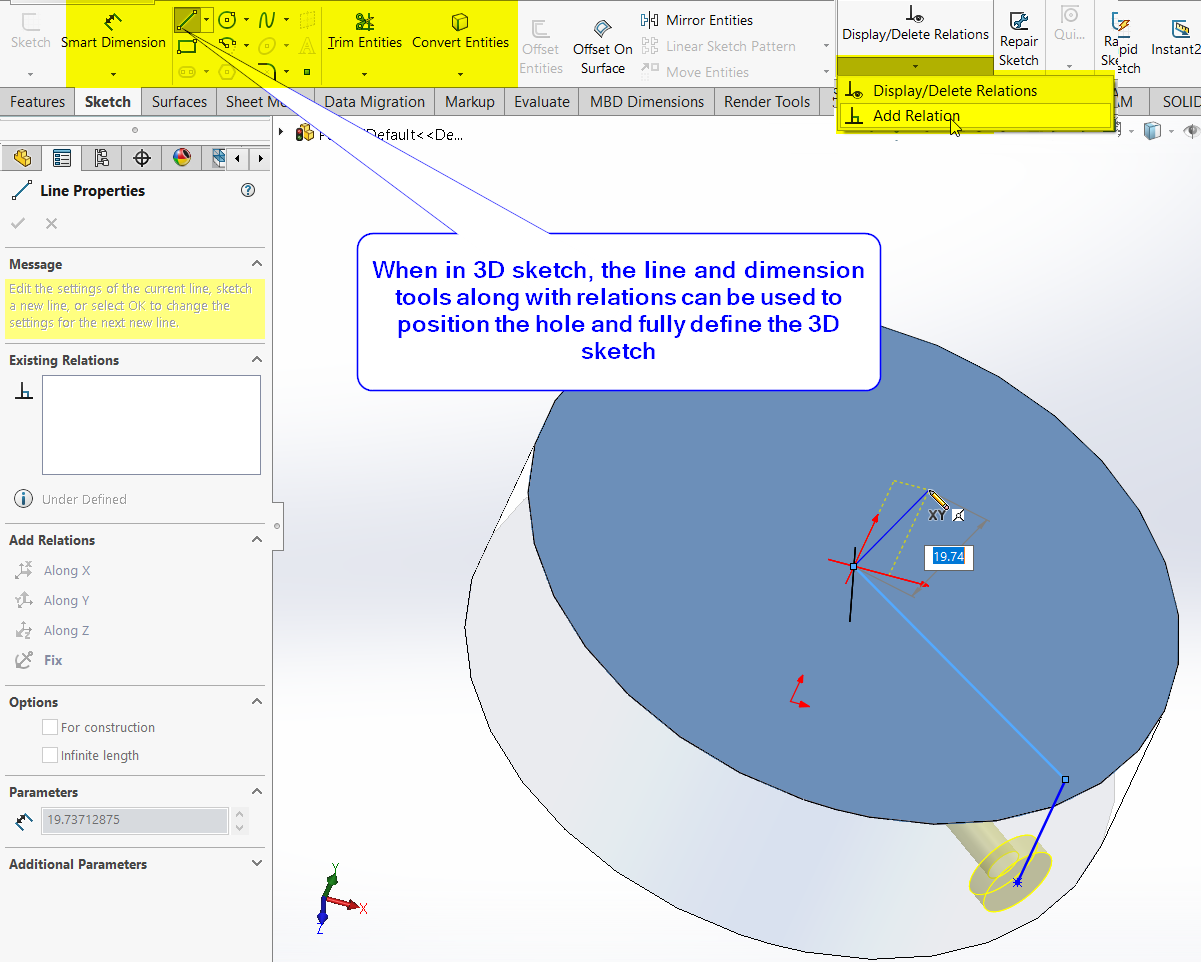This screenshot has width=1201, height=962.
Task: Click the 19.74 dimension input box
Action: pos(948,557)
